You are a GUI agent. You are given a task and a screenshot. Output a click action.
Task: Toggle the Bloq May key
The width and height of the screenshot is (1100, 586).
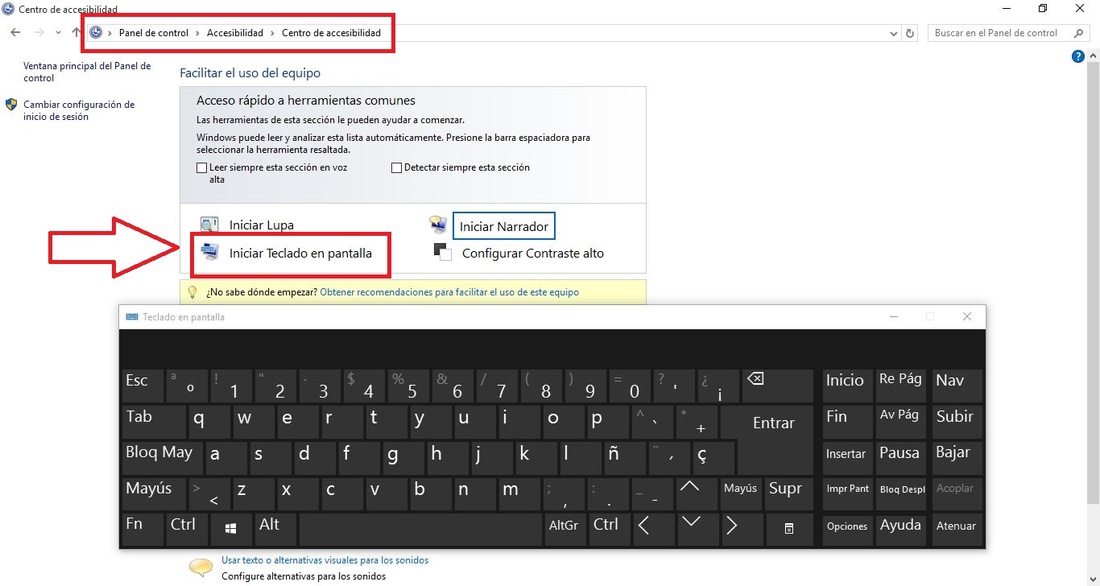click(162, 457)
